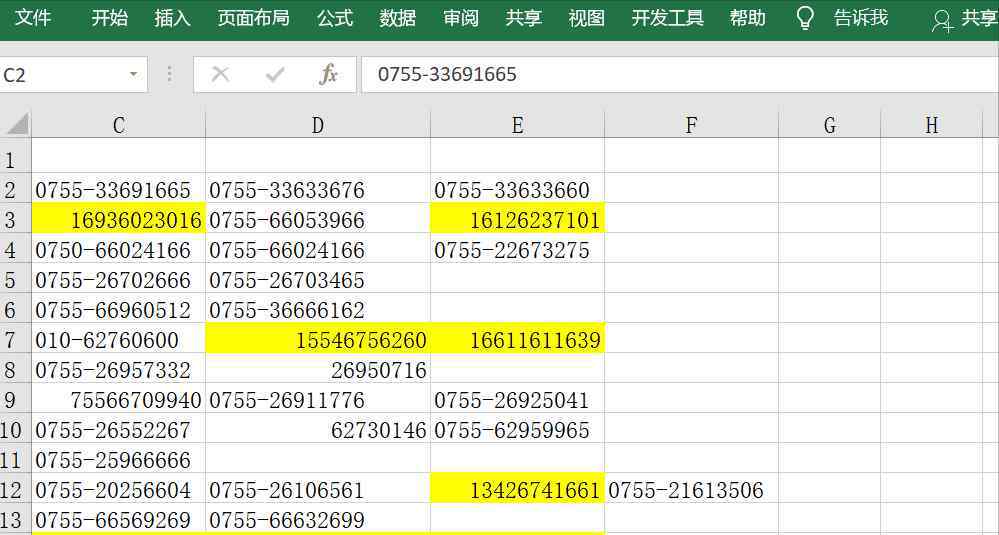
Task: Select yellow cell containing 16936023016
Action: (x=118, y=220)
